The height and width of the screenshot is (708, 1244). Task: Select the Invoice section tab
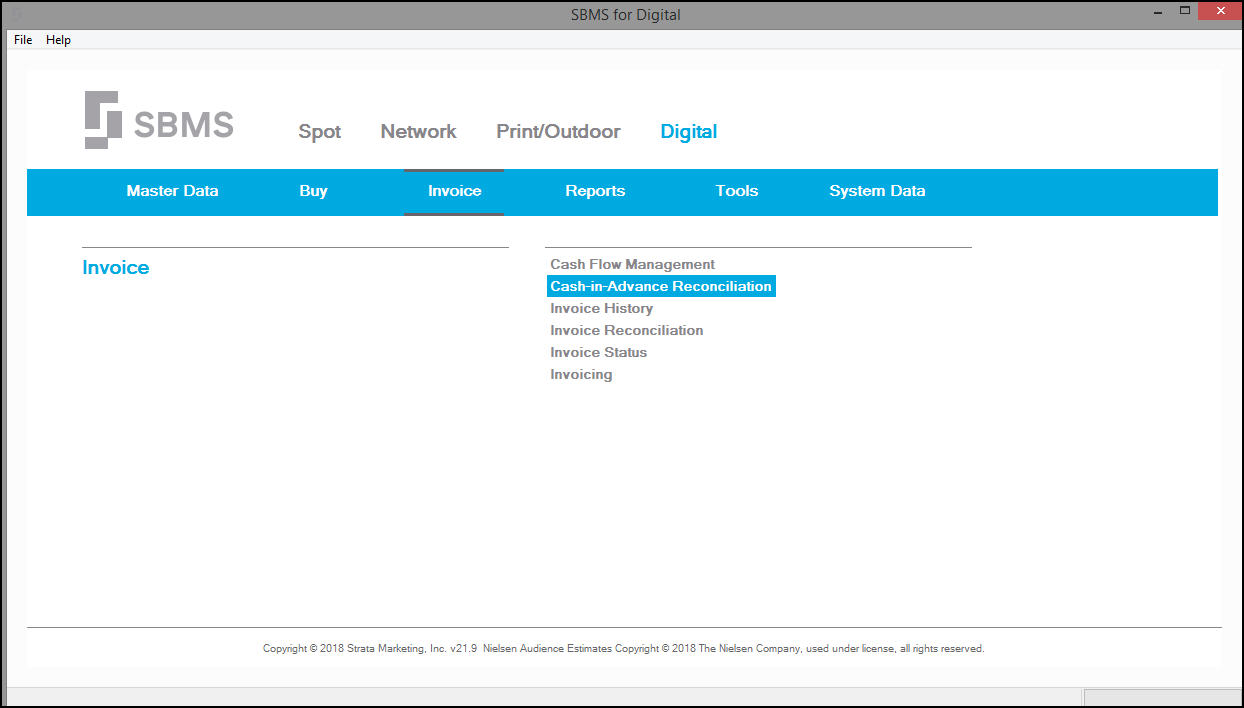454,191
